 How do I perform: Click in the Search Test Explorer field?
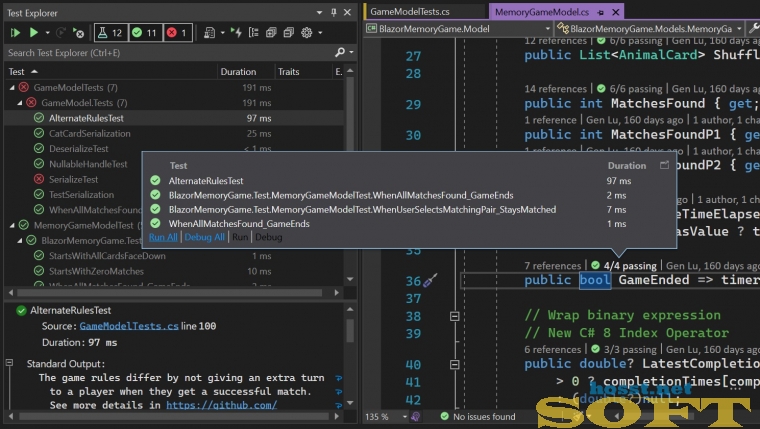click(170, 52)
